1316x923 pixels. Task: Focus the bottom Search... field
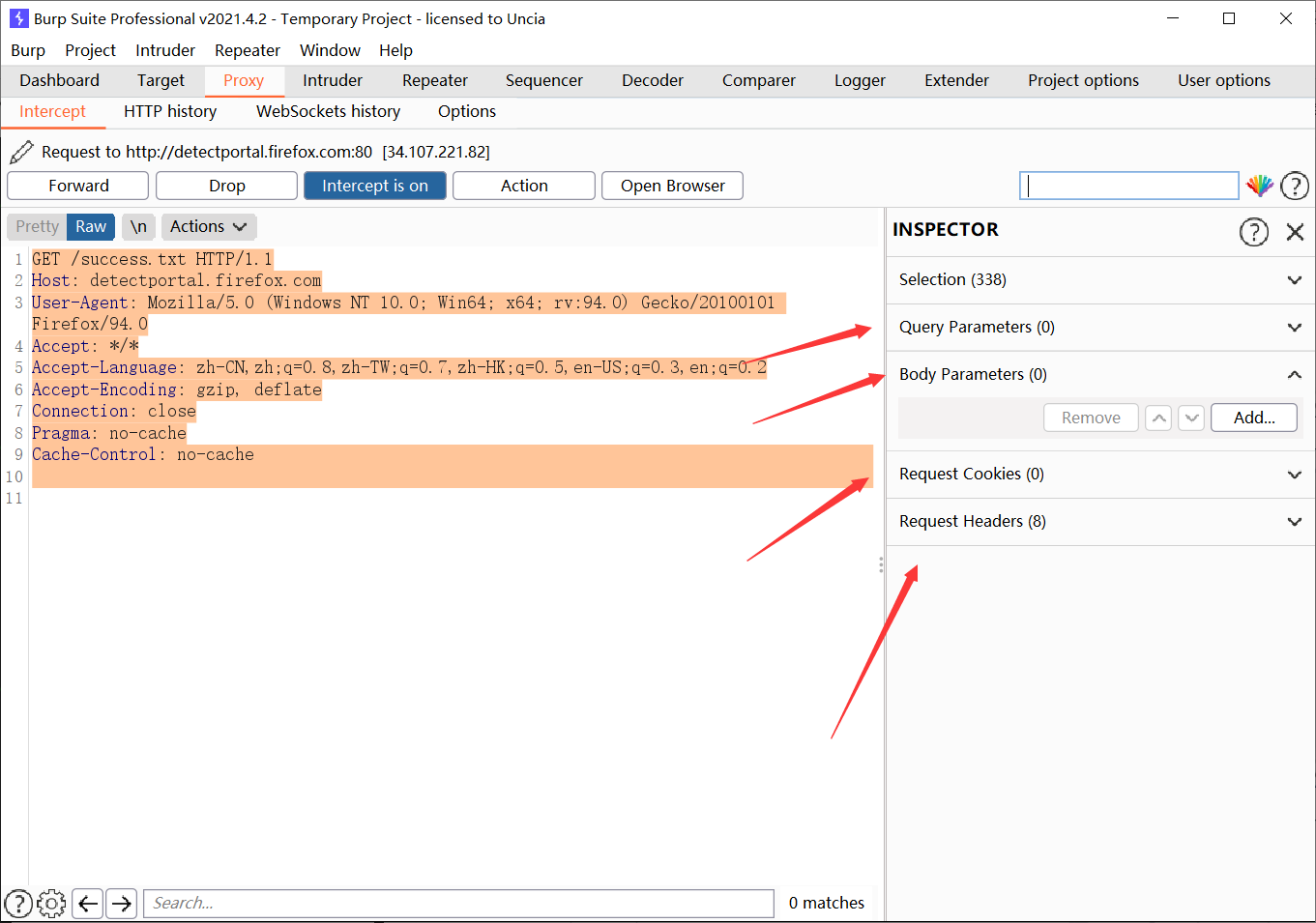(459, 904)
